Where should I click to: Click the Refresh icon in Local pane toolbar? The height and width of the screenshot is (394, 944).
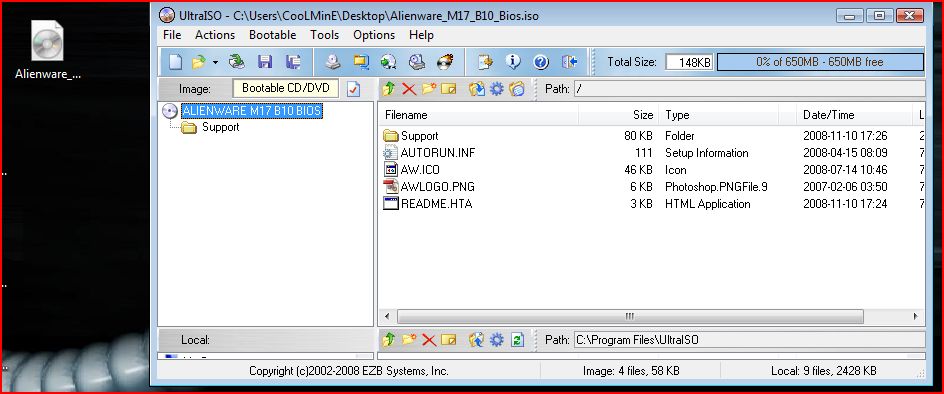517,340
